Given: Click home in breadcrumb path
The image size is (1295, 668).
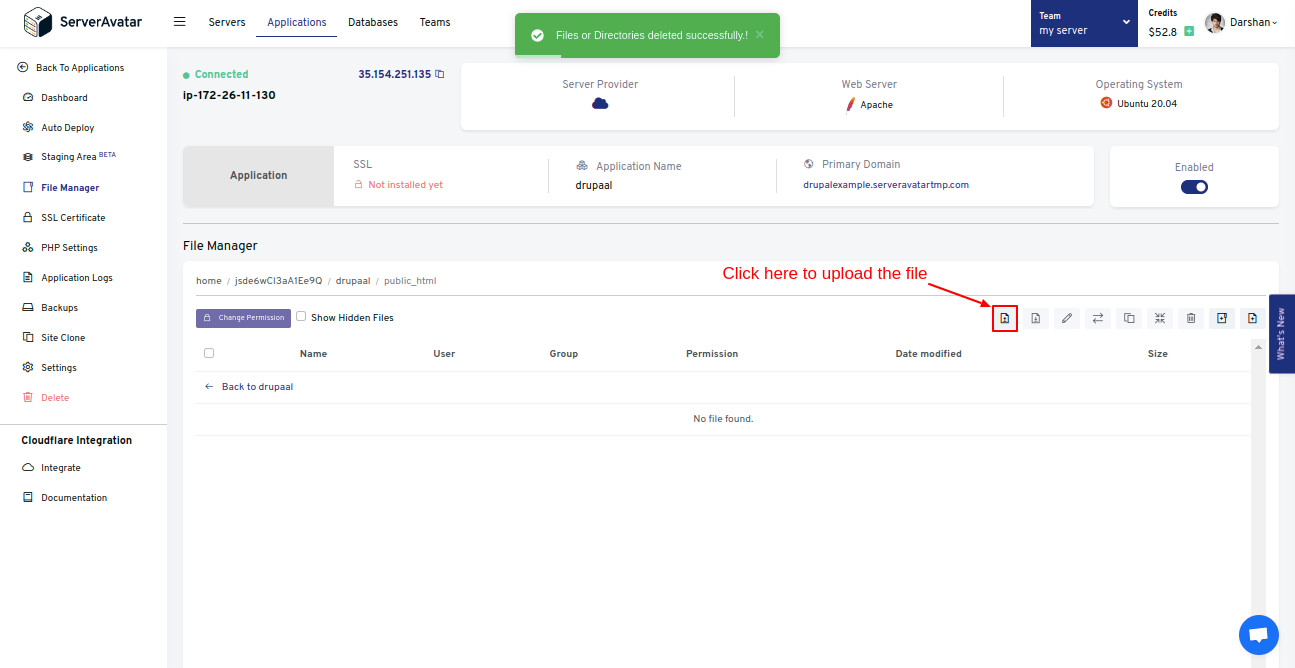Looking at the screenshot, I should (209, 281).
